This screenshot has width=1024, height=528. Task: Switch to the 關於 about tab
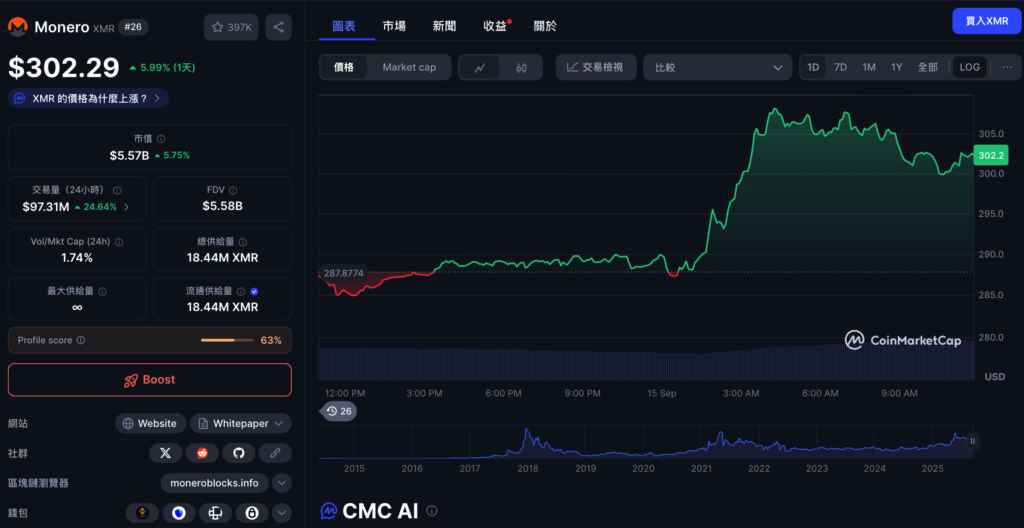pos(545,26)
